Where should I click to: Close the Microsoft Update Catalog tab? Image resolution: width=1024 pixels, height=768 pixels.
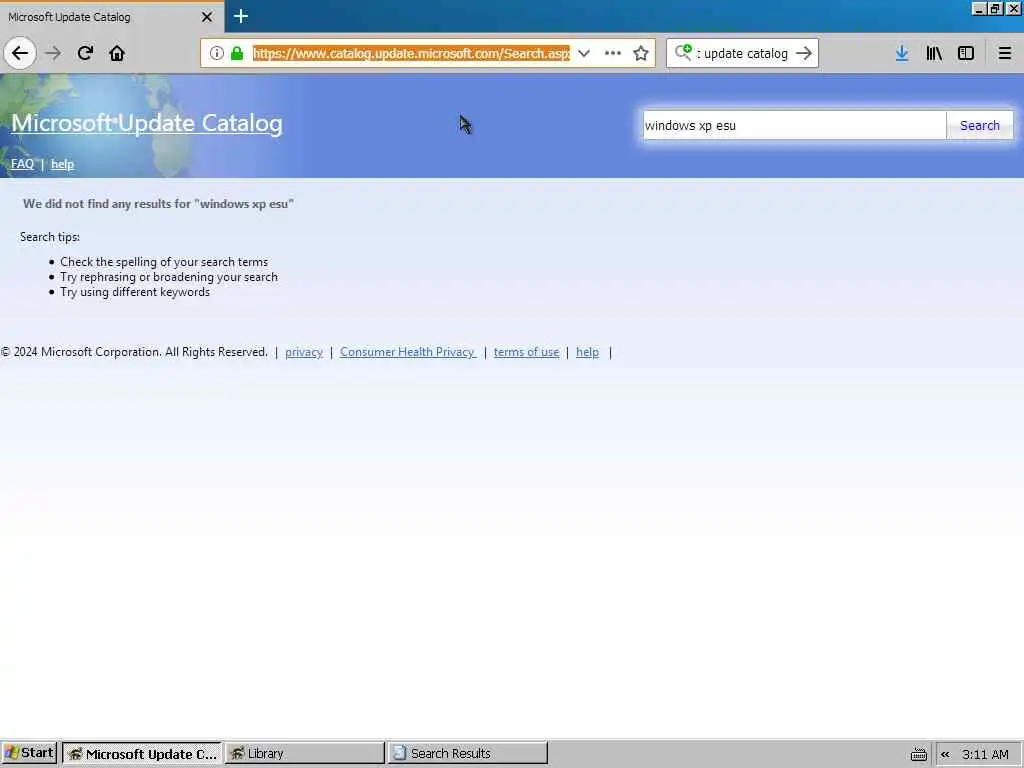[207, 17]
